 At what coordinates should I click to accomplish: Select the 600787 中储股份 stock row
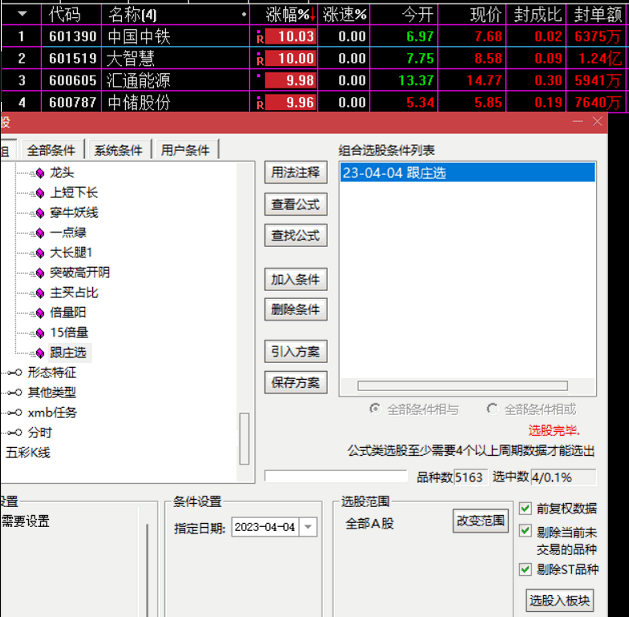click(314, 102)
